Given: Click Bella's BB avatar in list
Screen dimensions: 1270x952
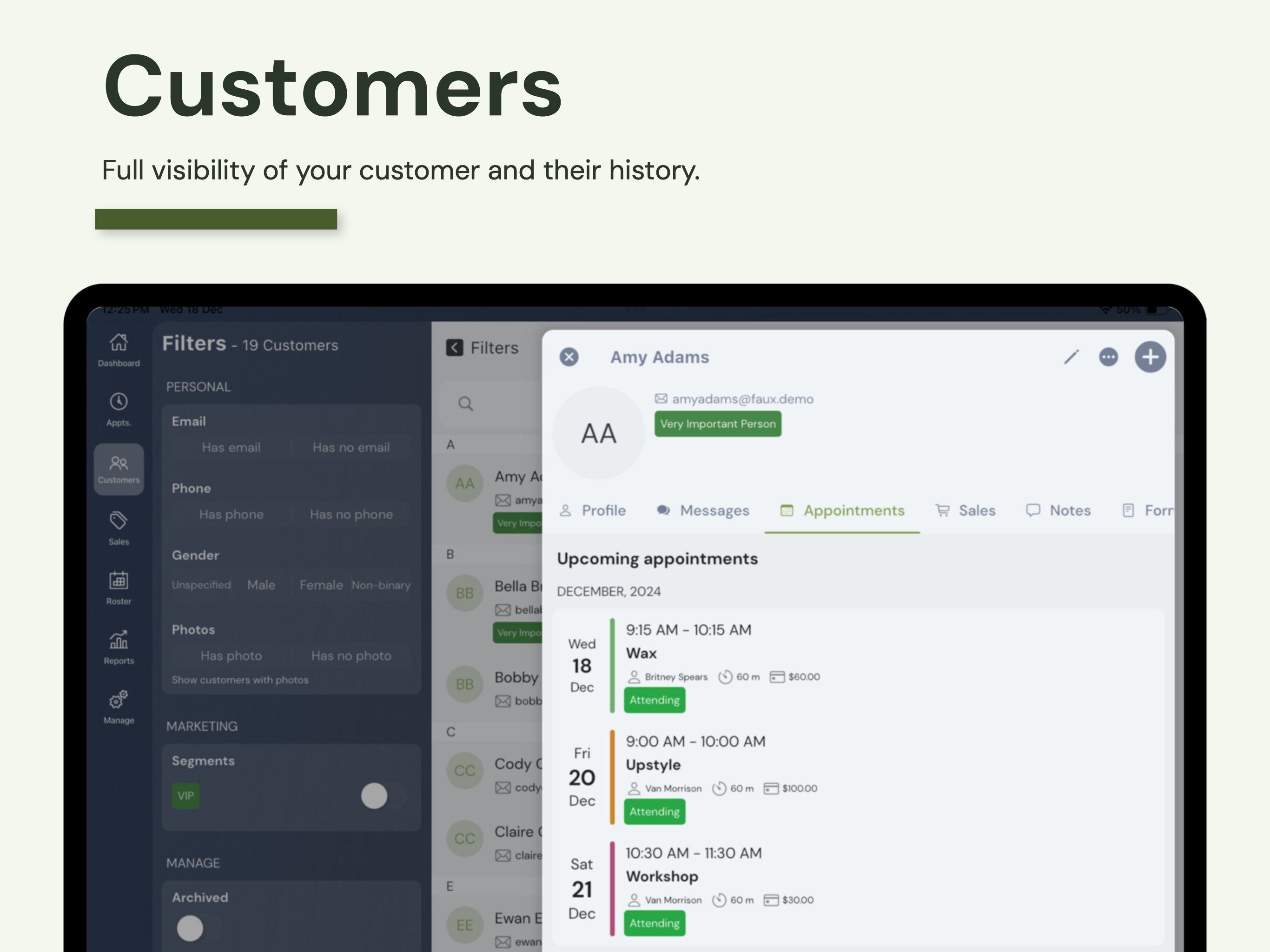Looking at the screenshot, I should coord(464,593).
